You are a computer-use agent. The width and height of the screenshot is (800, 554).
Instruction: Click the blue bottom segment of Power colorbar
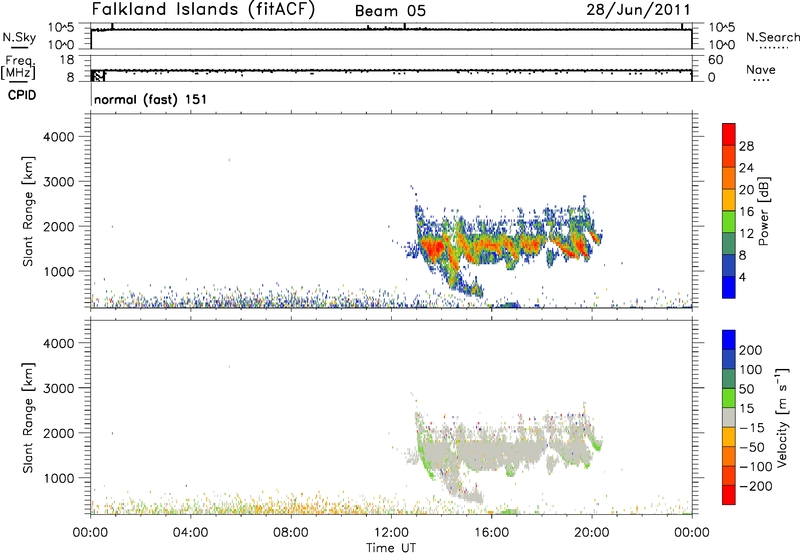tap(729, 287)
